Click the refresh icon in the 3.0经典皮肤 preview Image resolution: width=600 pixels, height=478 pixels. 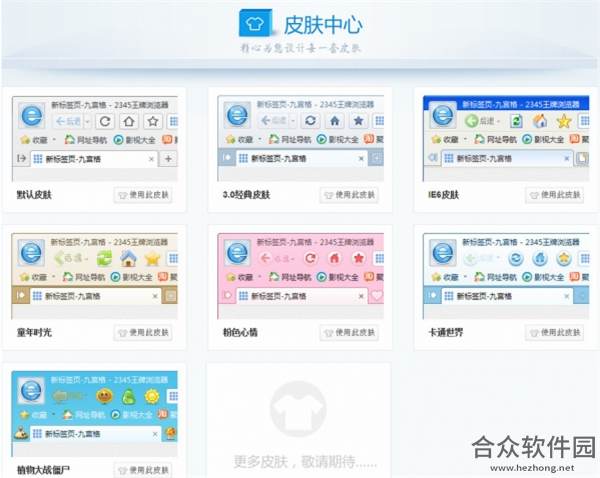coord(310,121)
